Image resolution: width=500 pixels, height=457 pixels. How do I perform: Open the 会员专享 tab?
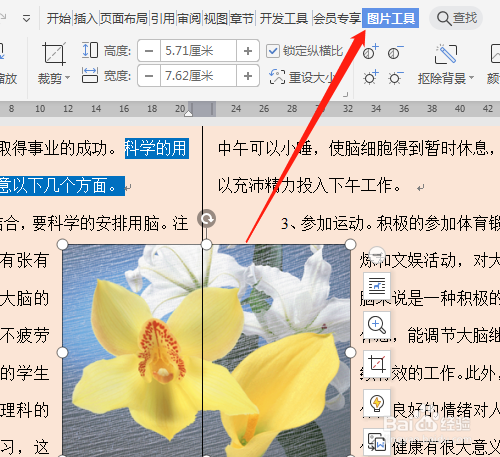coord(337,18)
